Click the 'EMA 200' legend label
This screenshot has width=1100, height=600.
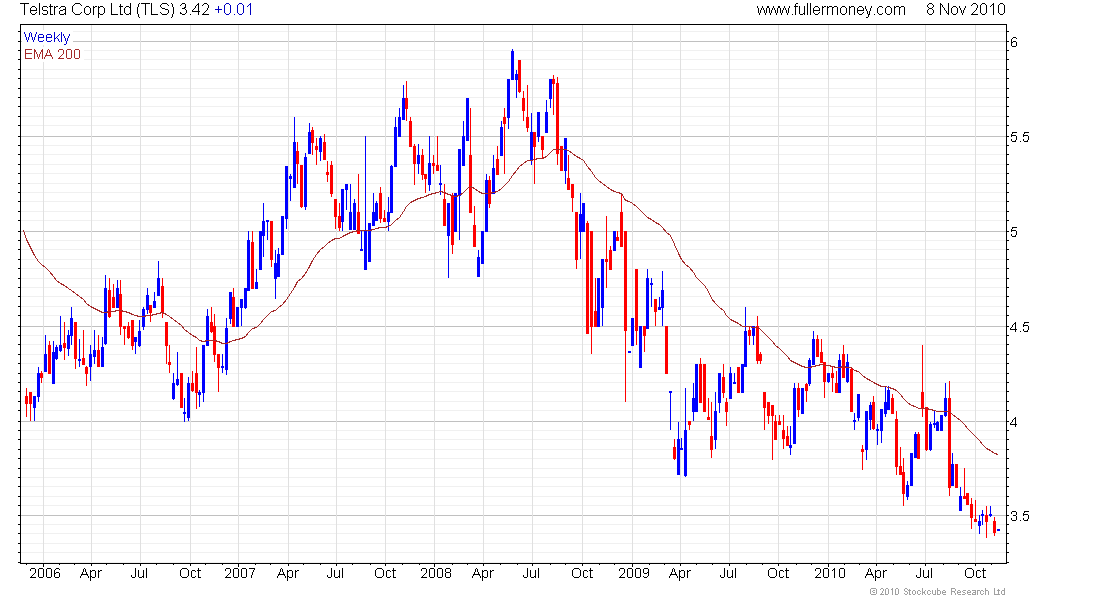coord(52,55)
